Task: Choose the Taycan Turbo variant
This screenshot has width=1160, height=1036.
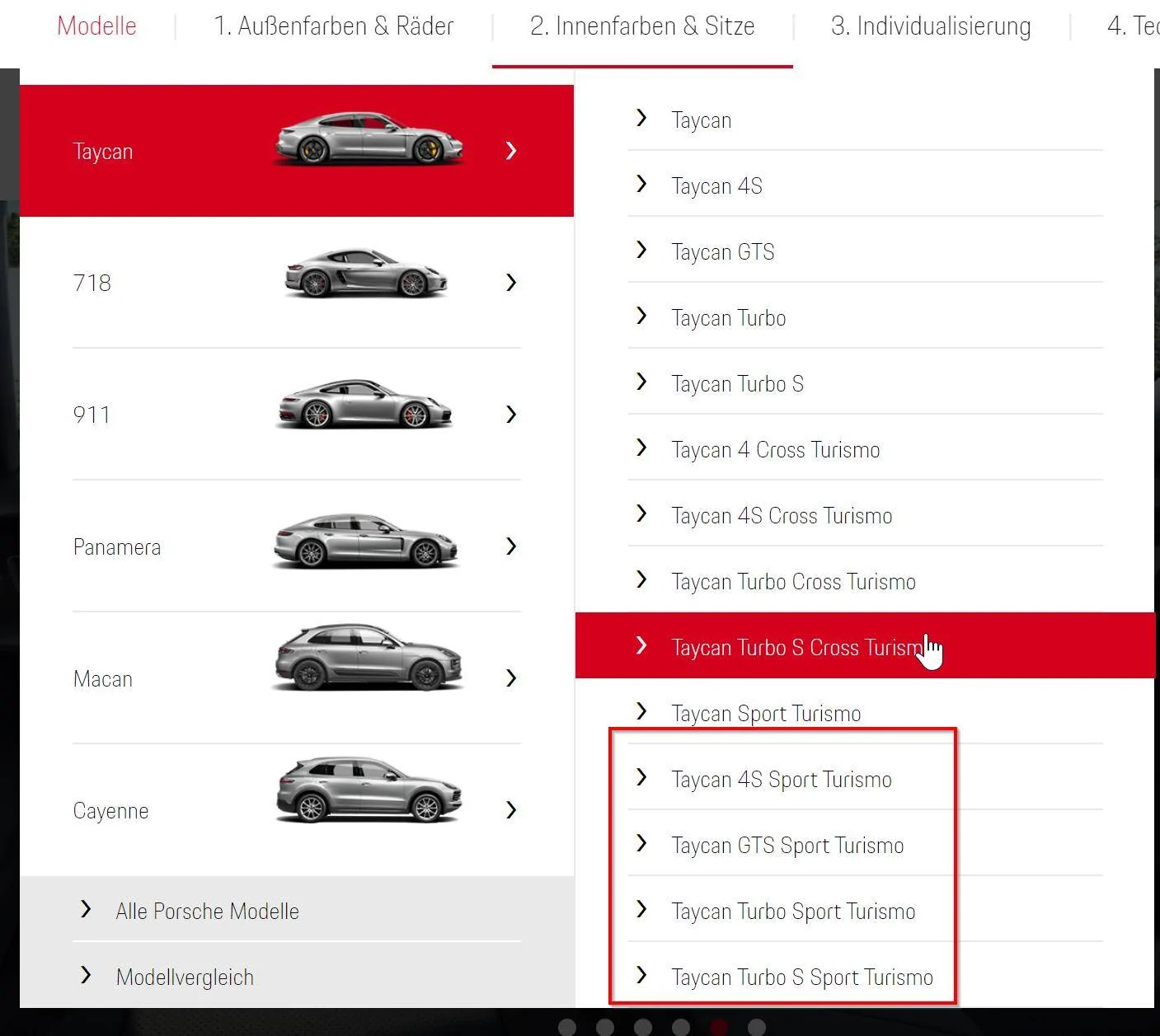Action: coord(866,317)
